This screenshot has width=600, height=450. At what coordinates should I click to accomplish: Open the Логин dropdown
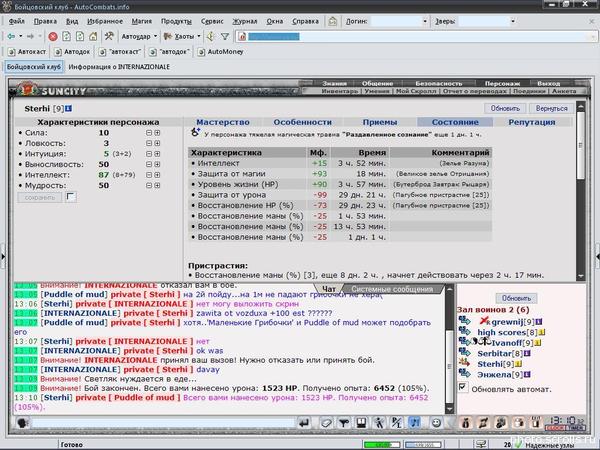[425, 21]
